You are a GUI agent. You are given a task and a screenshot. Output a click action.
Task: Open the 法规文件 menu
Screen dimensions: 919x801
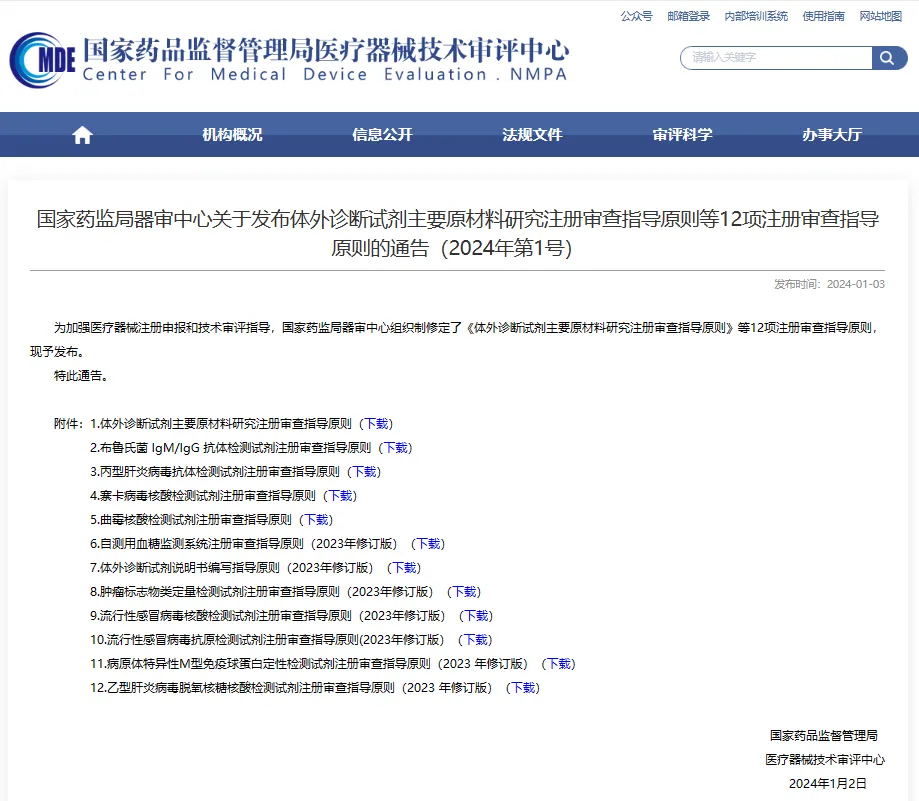(x=532, y=135)
